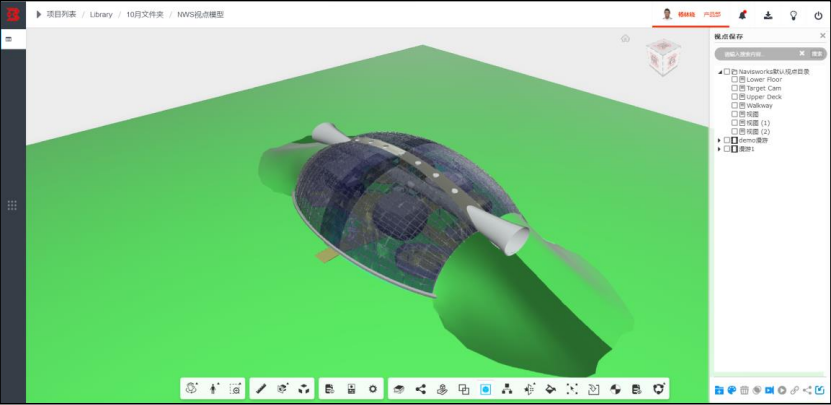831x405 pixels.
Task: Check the demo漫游 checkbox
Action: click(x=727, y=140)
